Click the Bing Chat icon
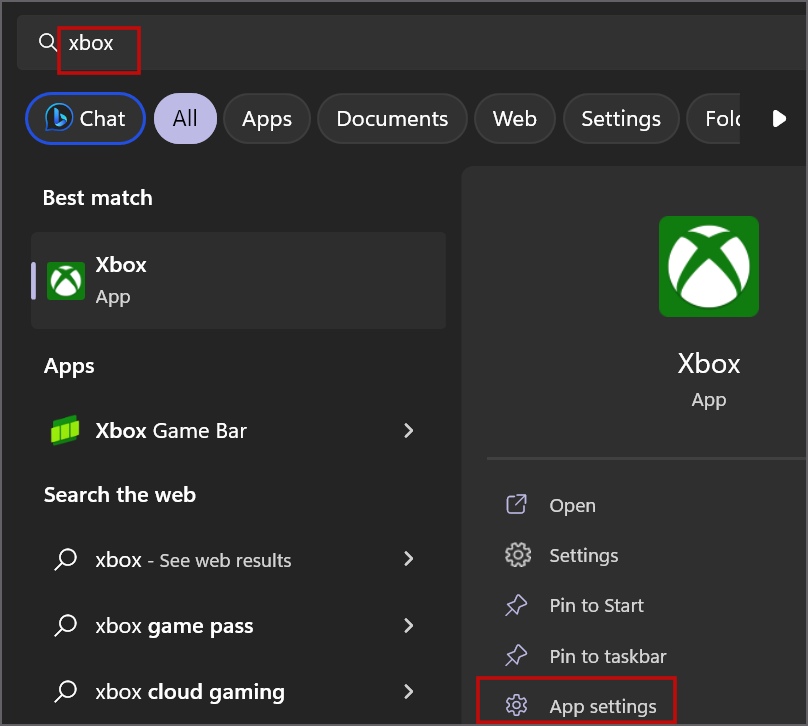The width and height of the screenshot is (808, 726). 60,118
